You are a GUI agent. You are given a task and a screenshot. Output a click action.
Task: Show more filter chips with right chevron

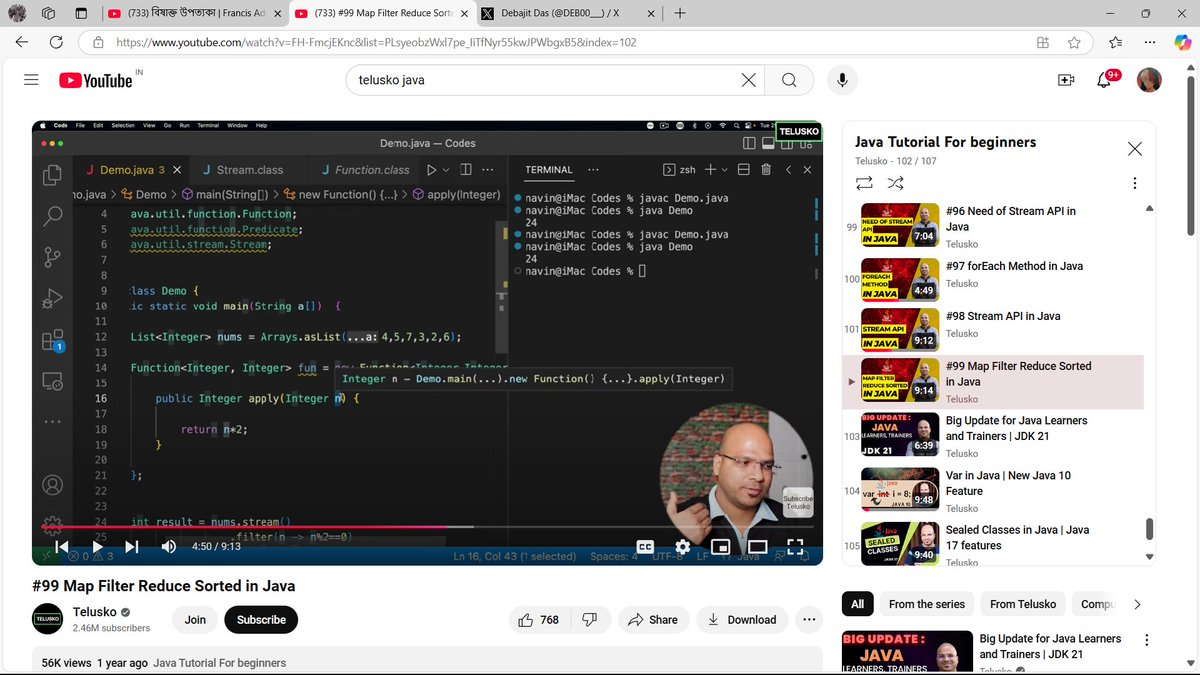point(1136,604)
